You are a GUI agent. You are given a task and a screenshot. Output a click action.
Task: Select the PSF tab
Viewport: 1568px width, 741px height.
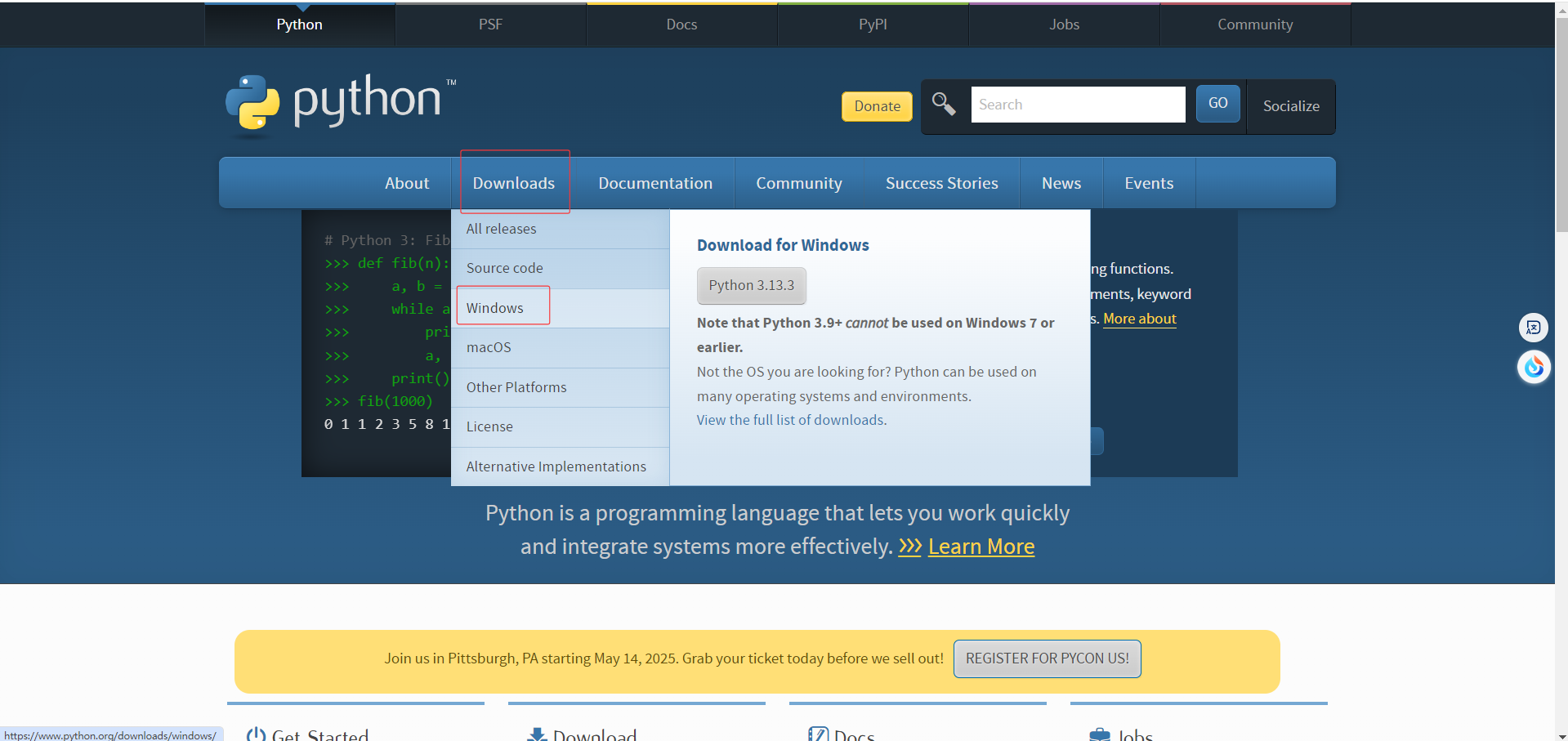(490, 24)
